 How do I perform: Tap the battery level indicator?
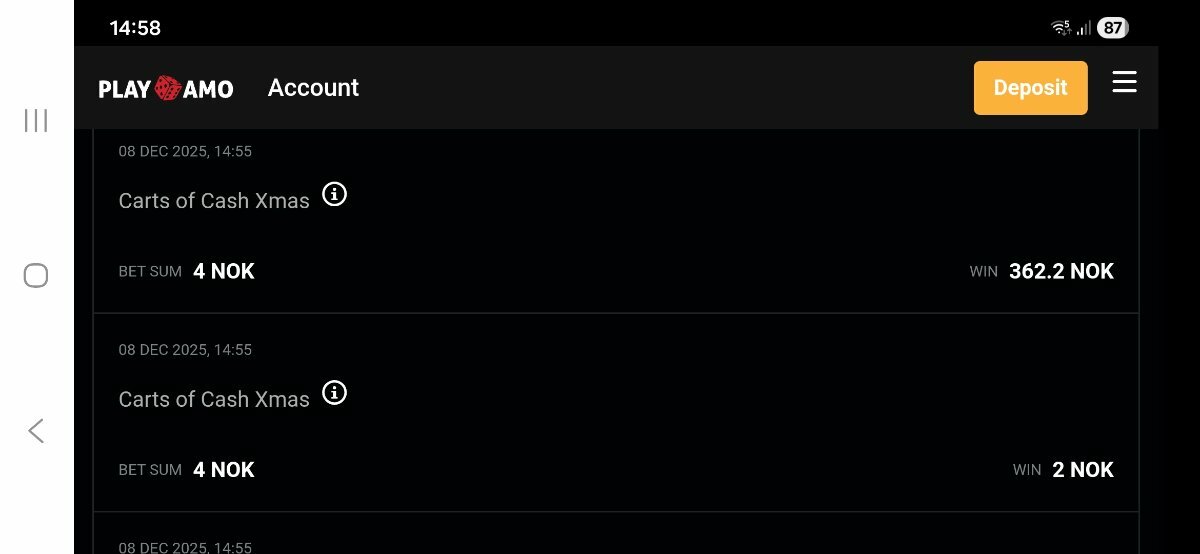point(1113,28)
